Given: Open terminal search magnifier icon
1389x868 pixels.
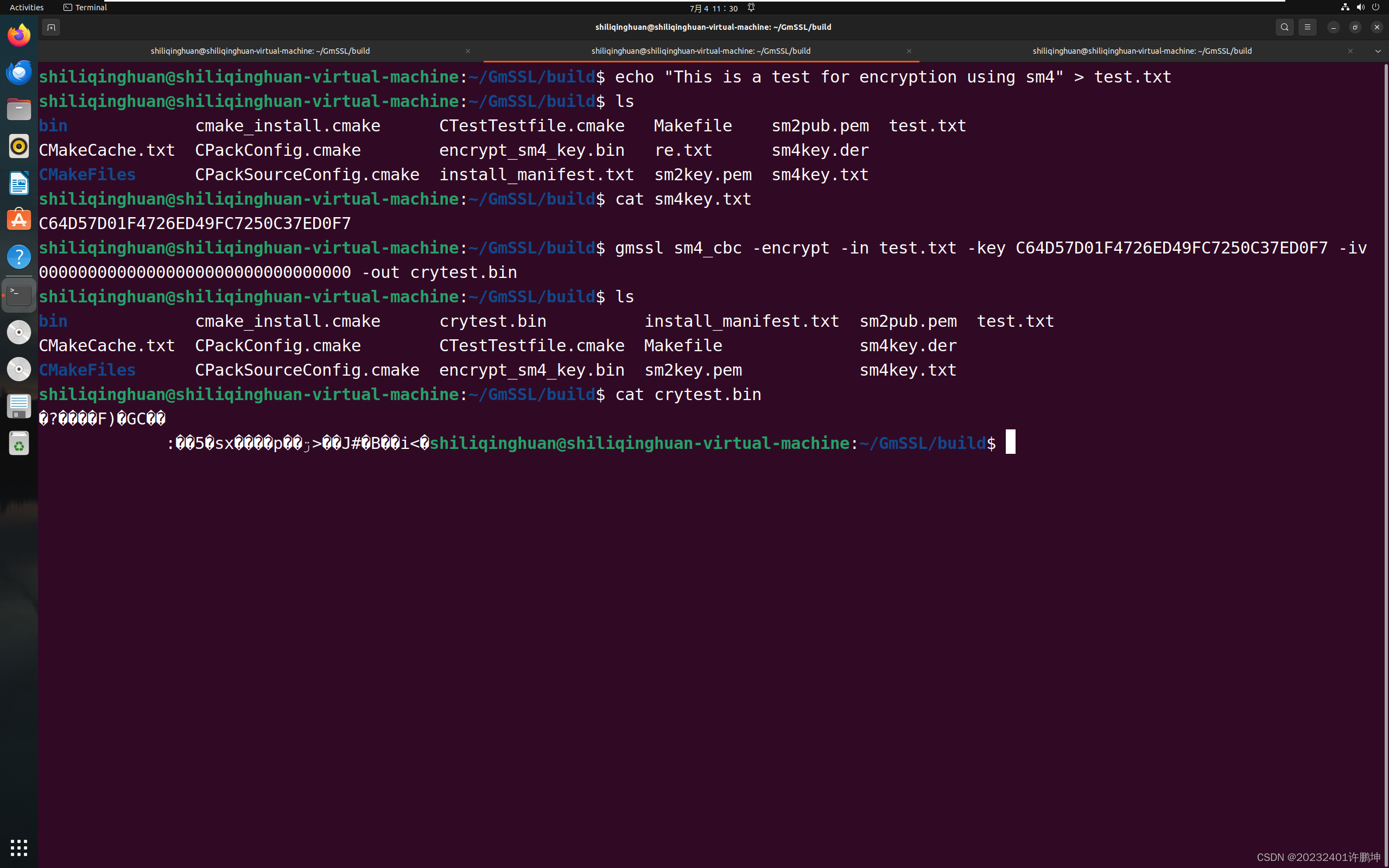Looking at the screenshot, I should [1285, 27].
